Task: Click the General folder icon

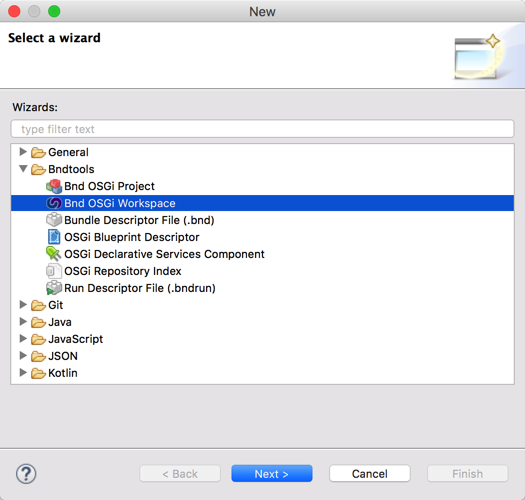Action: click(x=38, y=152)
